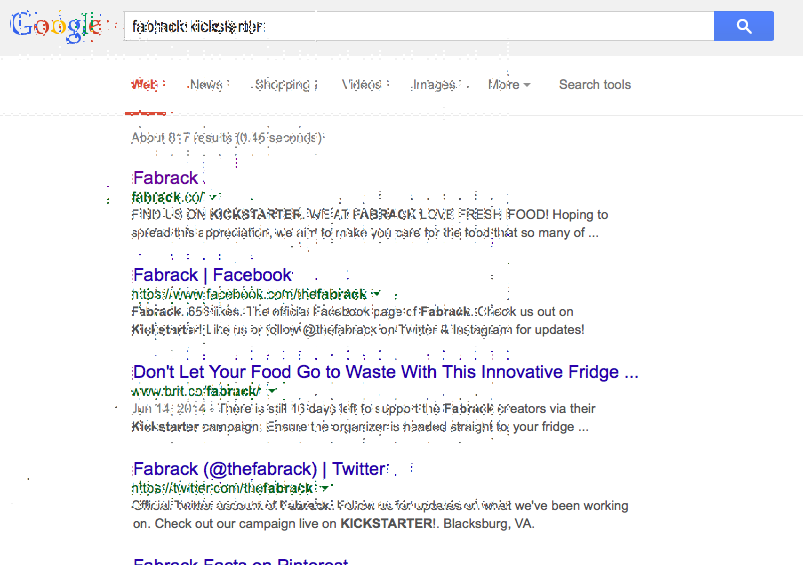Expand the More dropdown menu
Viewport: 803px width, 565px height.
pyautogui.click(x=509, y=85)
